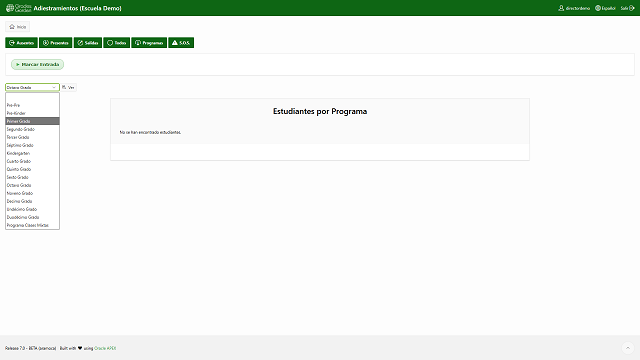Pick the highlighted Primer Grado option
Viewport: 640px width, 360px height.
pos(32,121)
